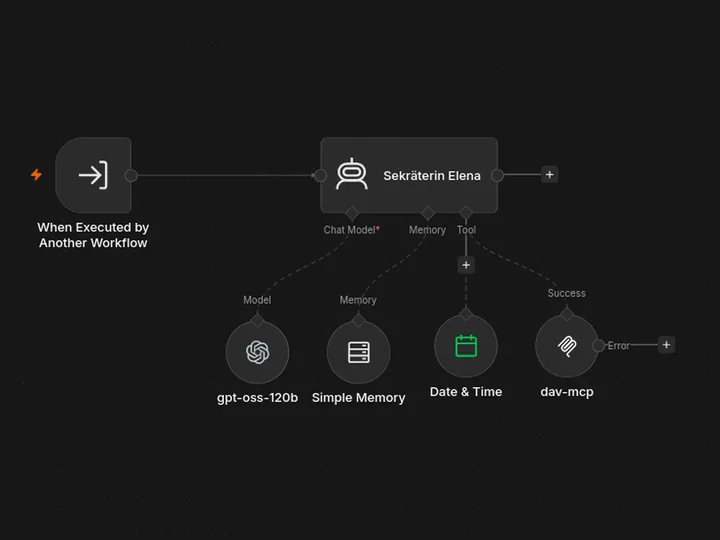Open the Sekräterin Elena agent node

(x=409, y=175)
